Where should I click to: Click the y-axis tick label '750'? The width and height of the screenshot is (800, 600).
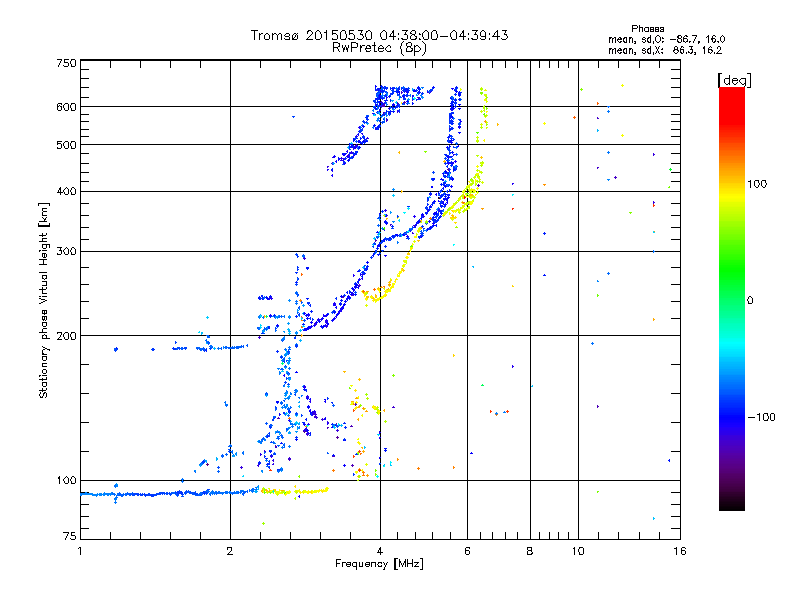coord(66,63)
